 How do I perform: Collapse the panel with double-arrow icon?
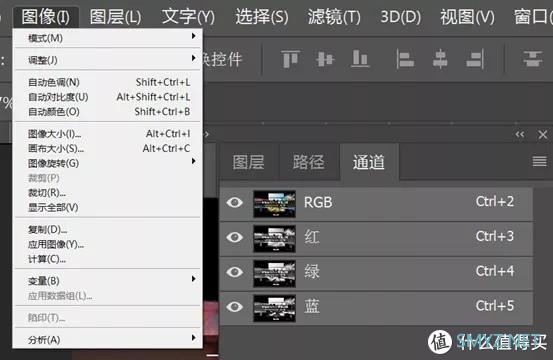pos(519,134)
